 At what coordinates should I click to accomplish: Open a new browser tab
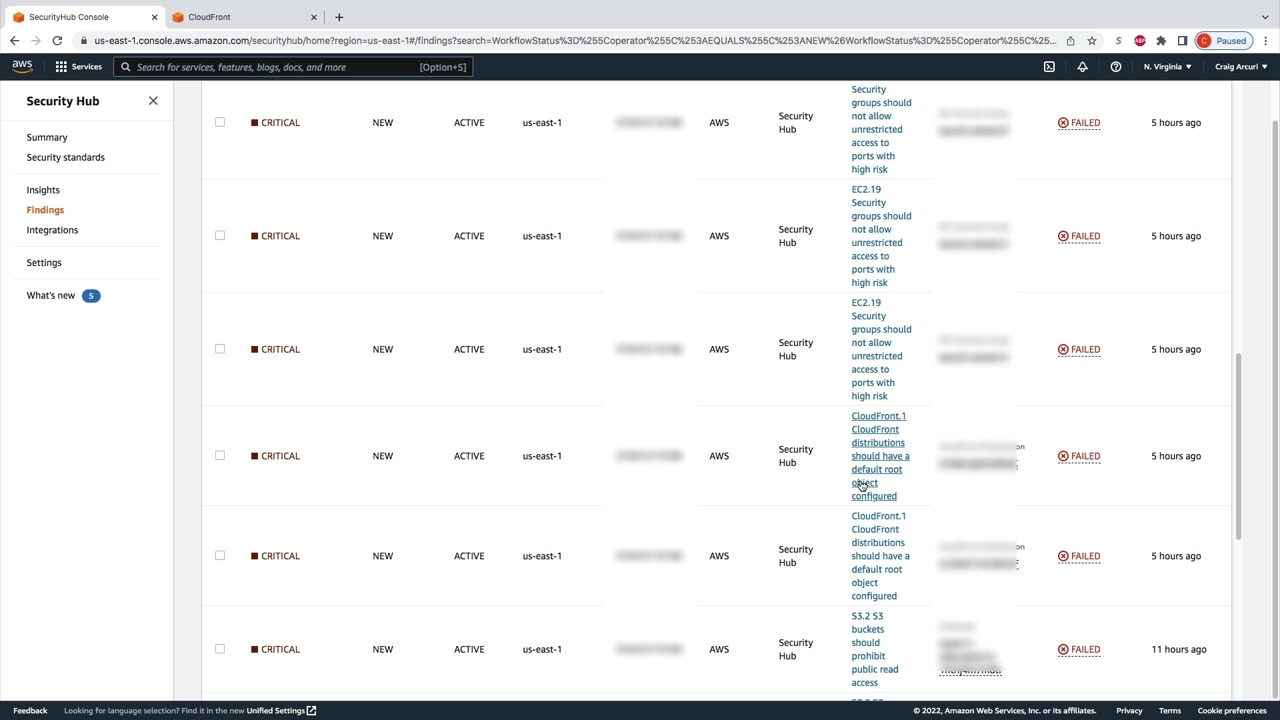pos(339,17)
